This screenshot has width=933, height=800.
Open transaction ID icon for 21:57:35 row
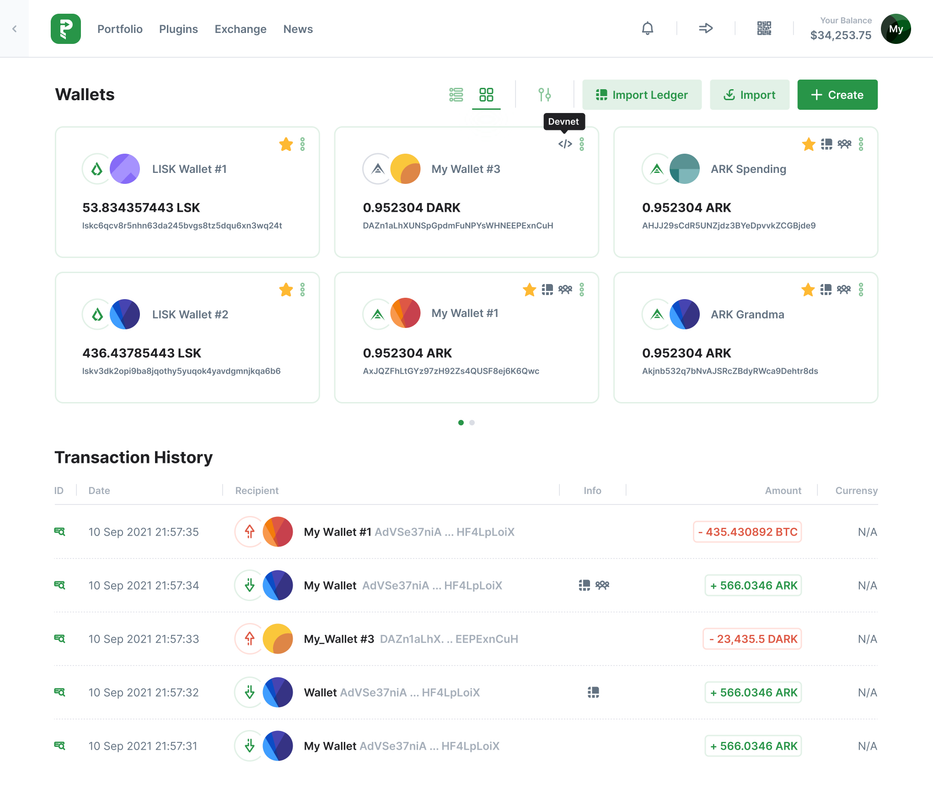[60, 532]
